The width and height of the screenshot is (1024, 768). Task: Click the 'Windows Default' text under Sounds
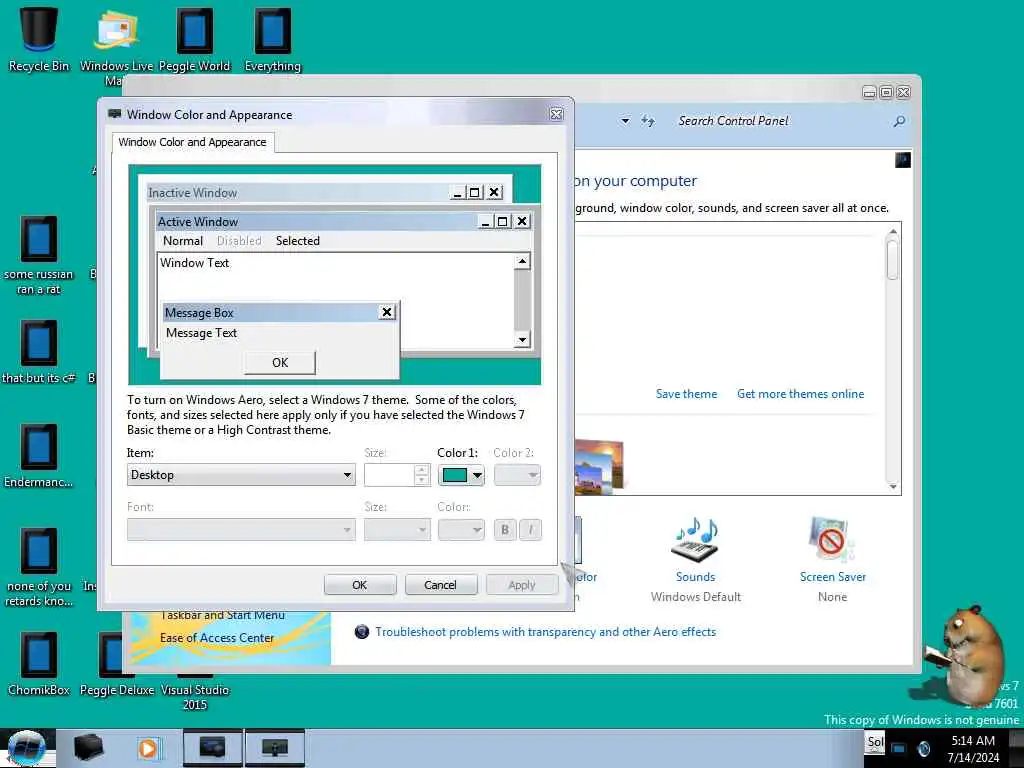[x=696, y=596]
